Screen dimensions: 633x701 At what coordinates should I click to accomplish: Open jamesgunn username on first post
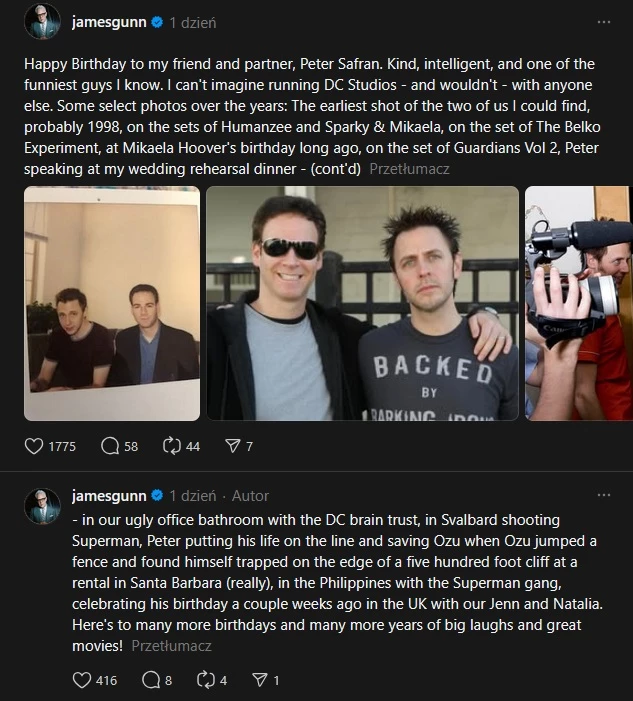click(x=109, y=22)
